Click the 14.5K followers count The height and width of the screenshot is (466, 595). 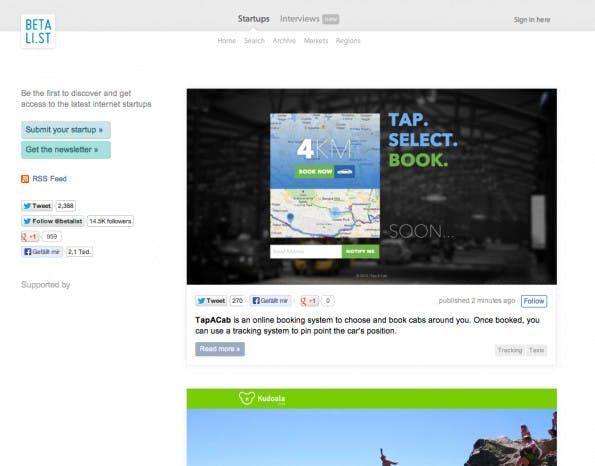[x=110, y=221]
